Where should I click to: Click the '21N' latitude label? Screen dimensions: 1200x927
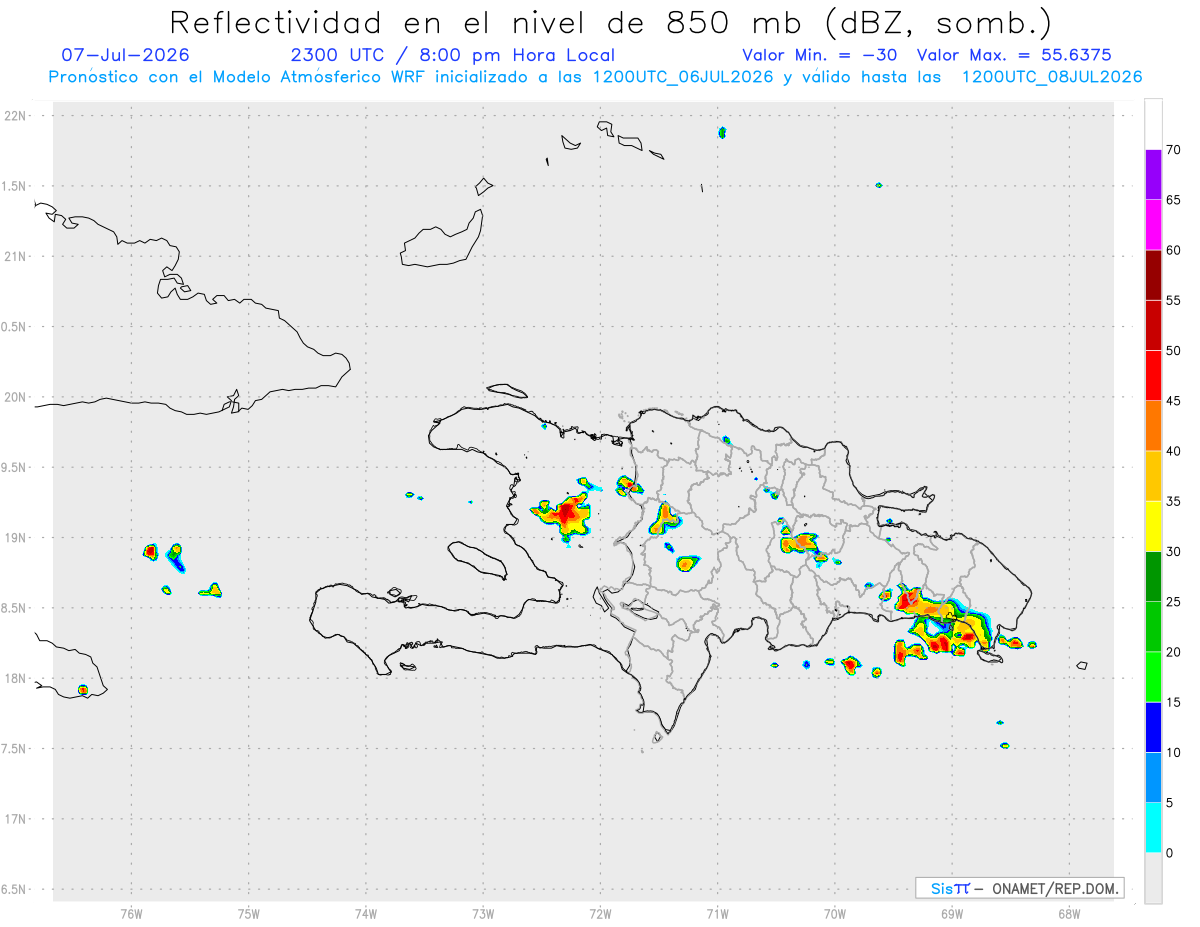(17, 256)
